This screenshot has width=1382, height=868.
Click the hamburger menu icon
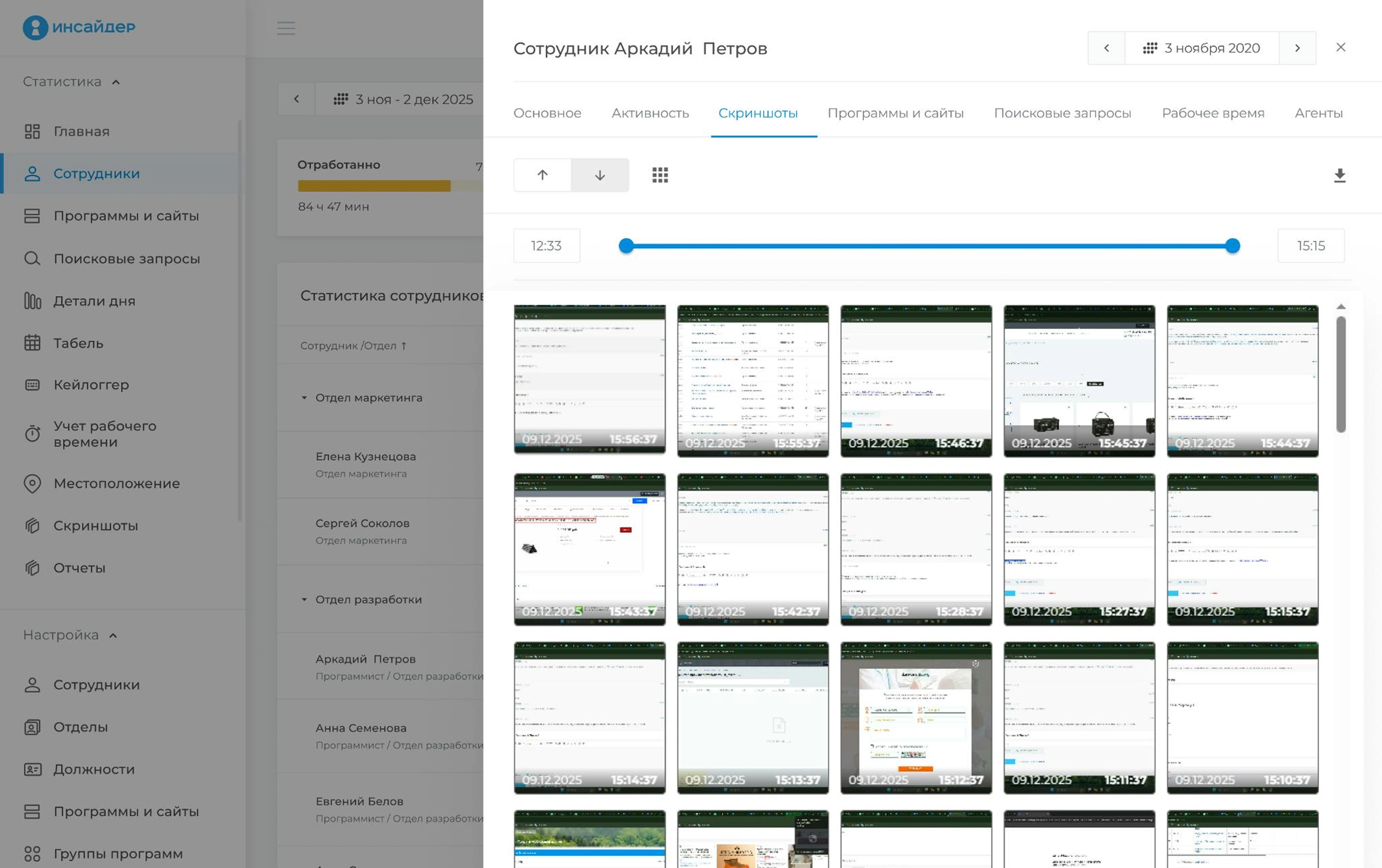click(x=286, y=28)
